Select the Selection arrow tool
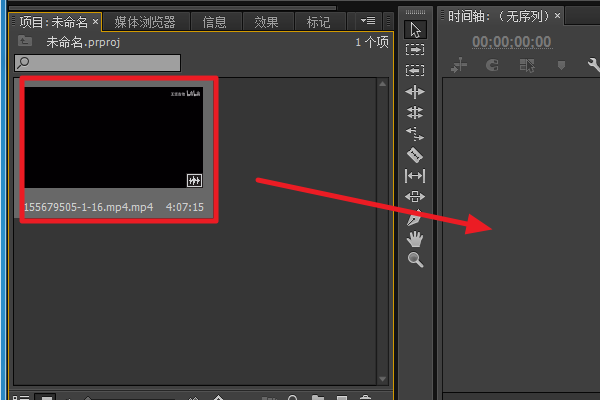This screenshot has height=400, width=600. 415,30
